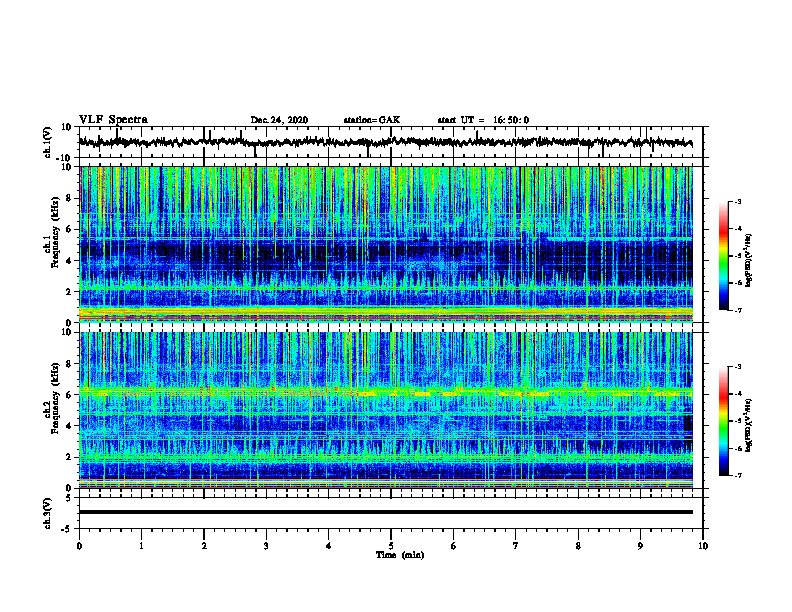The height and width of the screenshot is (612, 792).
Task: Click the "ch.3(V)" axis label
Action: [48, 513]
